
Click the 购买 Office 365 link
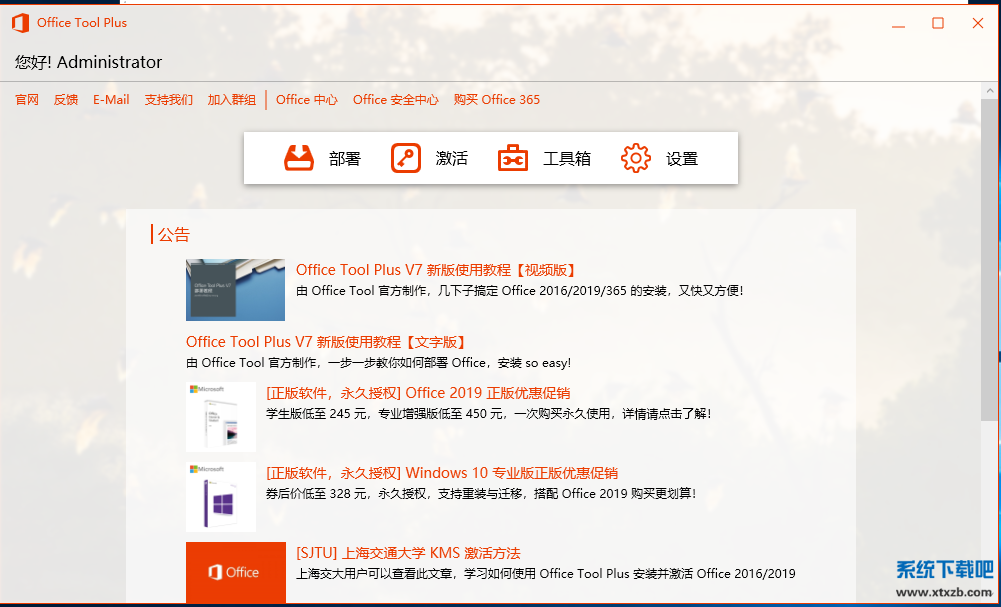[496, 100]
